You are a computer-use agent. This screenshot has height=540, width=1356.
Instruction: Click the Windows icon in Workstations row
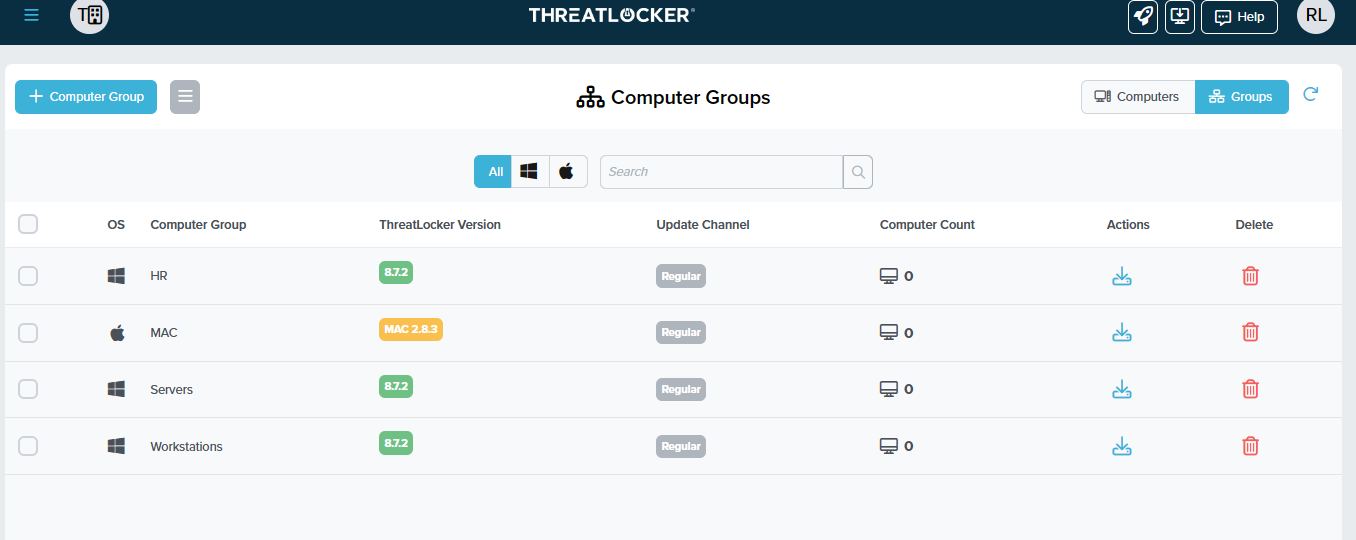[x=117, y=446]
